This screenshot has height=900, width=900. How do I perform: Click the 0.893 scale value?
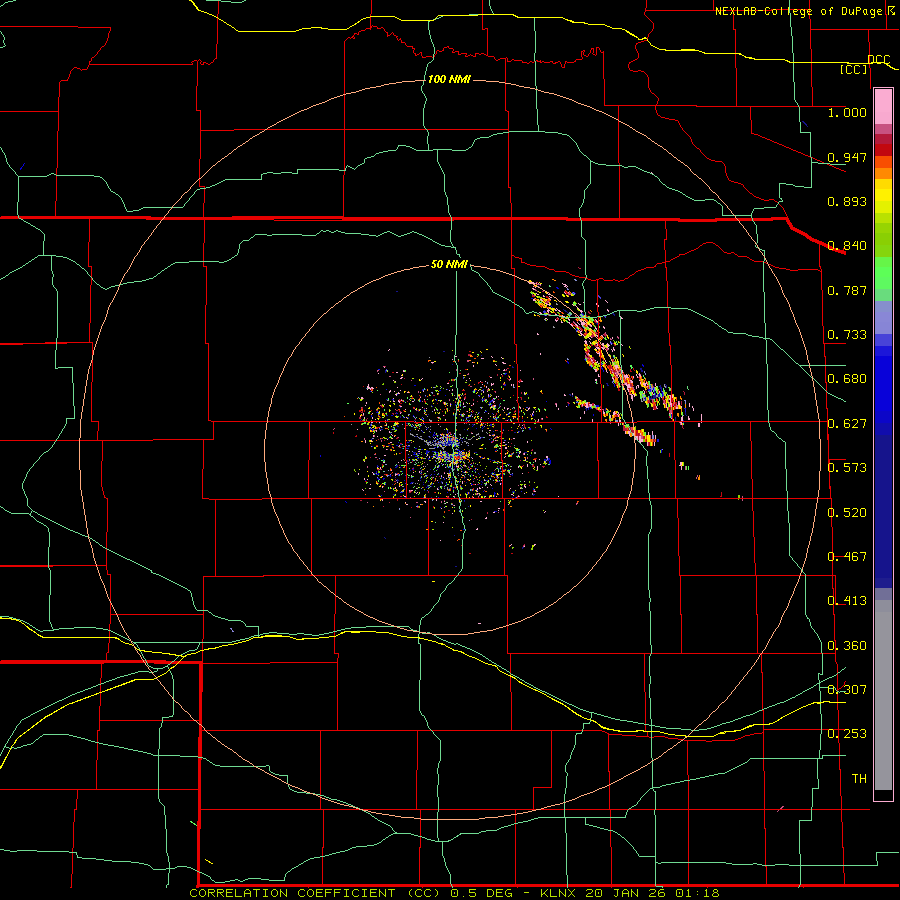tap(847, 201)
